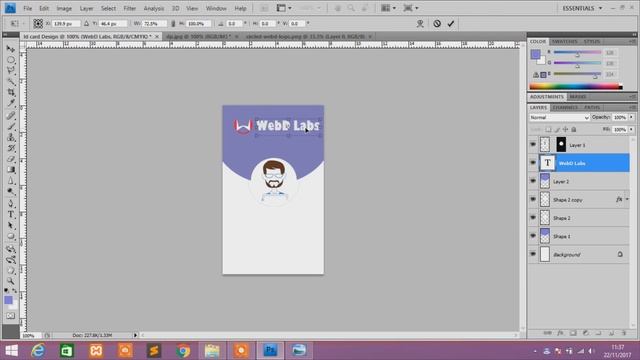Select the Eyedropper tool
This screenshot has width=640, height=360.
11,103
